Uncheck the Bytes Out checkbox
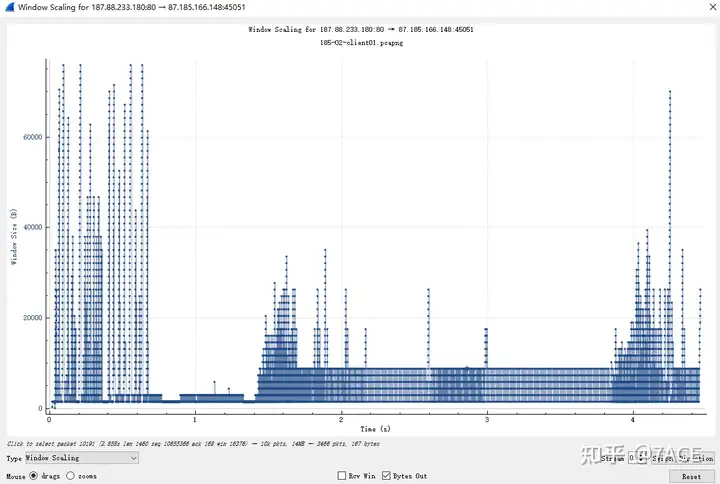 click(386, 476)
